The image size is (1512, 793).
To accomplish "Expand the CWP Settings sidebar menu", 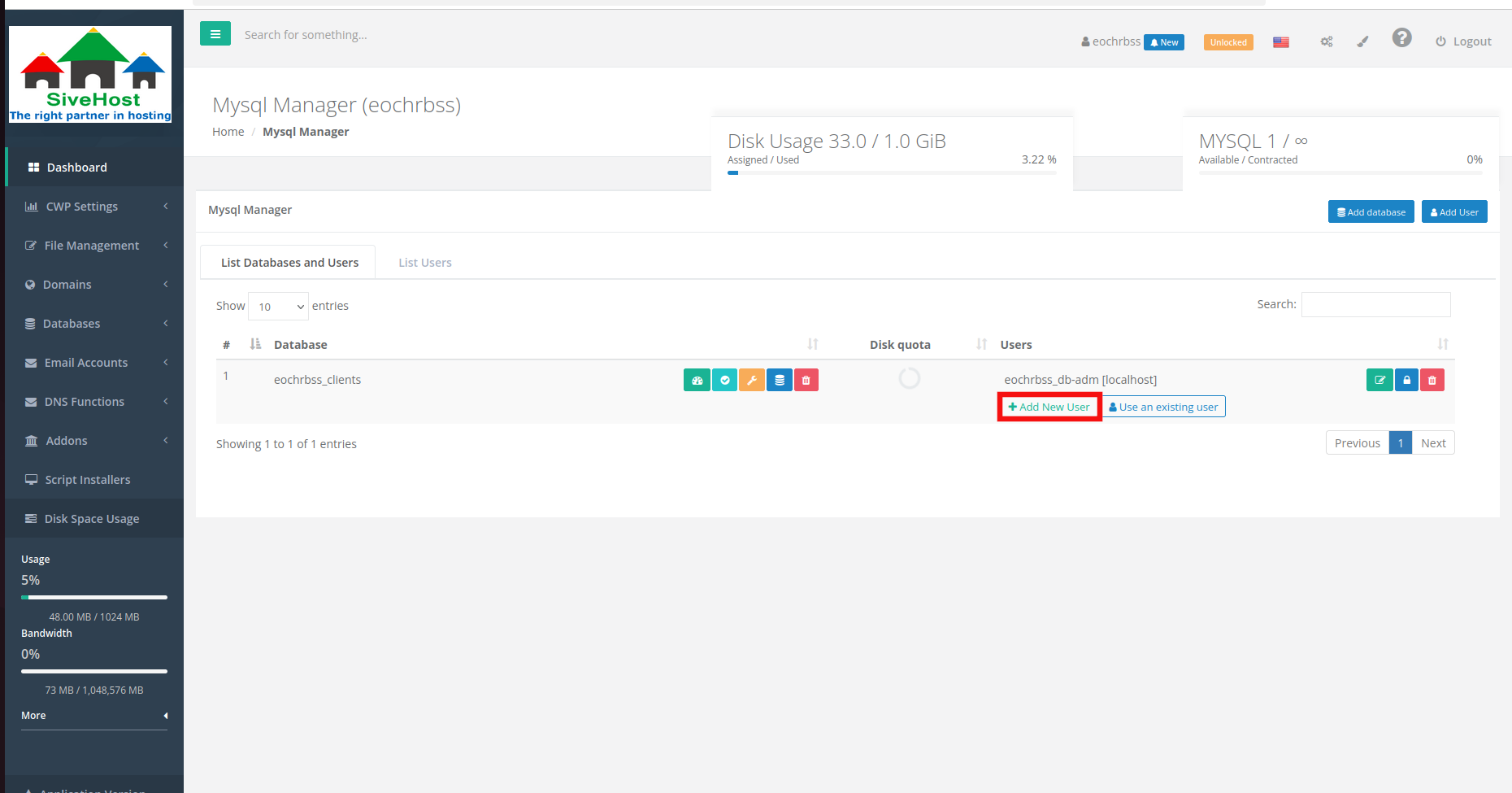I will click(x=94, y=206).
